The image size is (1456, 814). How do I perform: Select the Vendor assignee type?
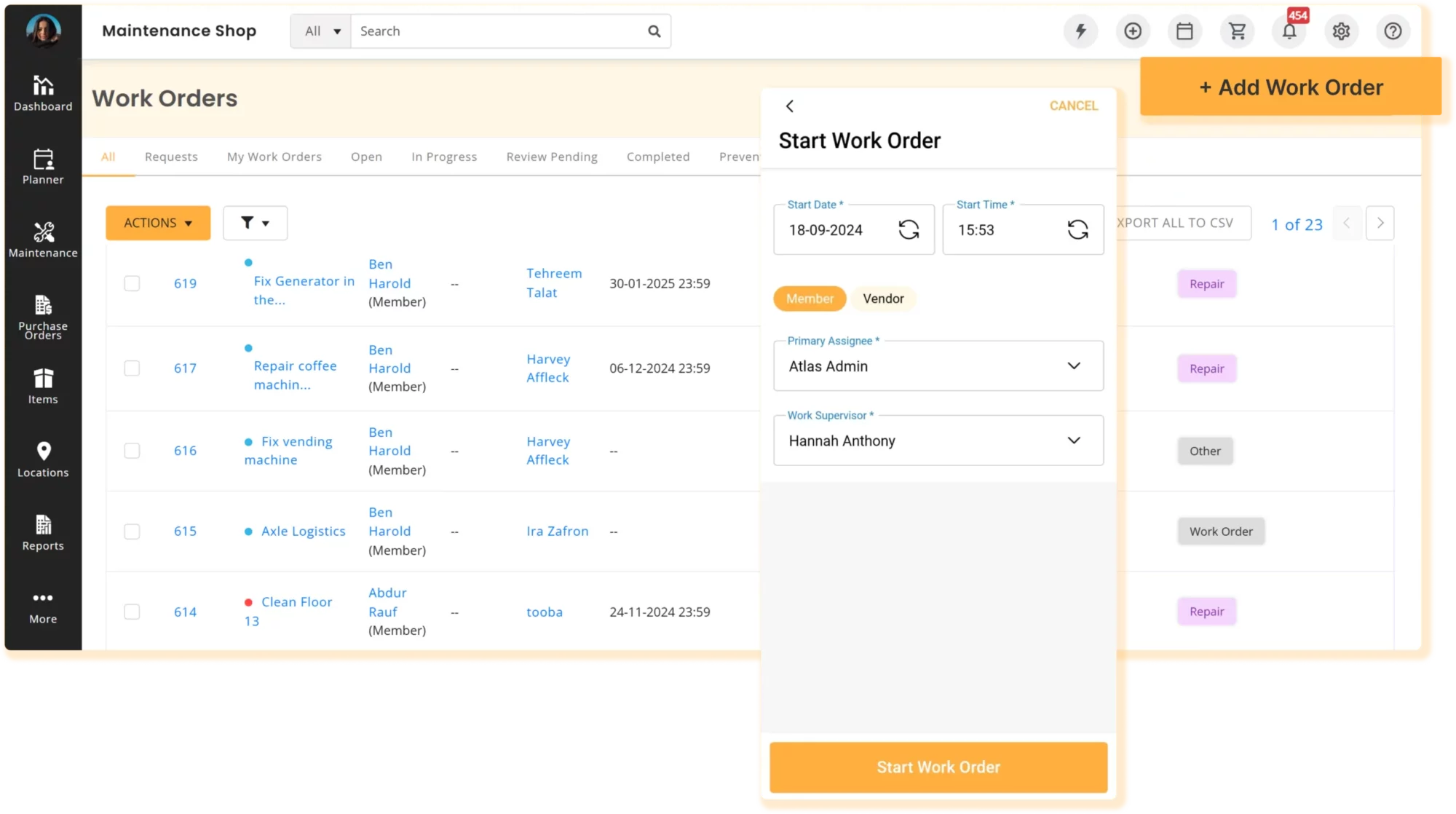tap(883, 299)
